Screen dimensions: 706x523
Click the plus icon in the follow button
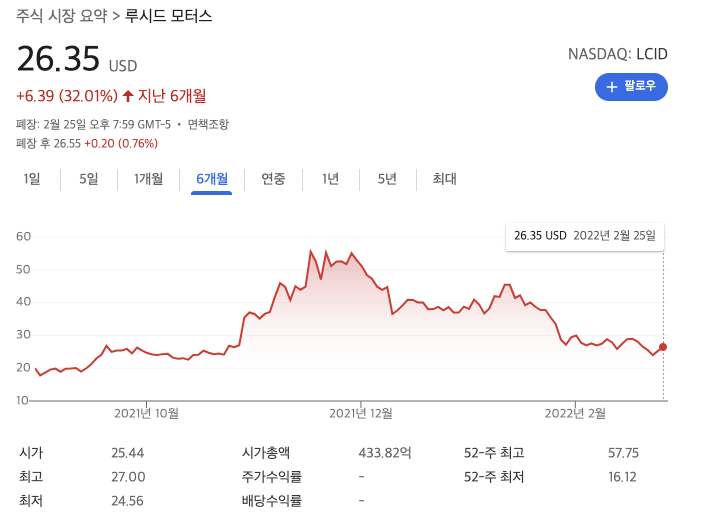611,87
